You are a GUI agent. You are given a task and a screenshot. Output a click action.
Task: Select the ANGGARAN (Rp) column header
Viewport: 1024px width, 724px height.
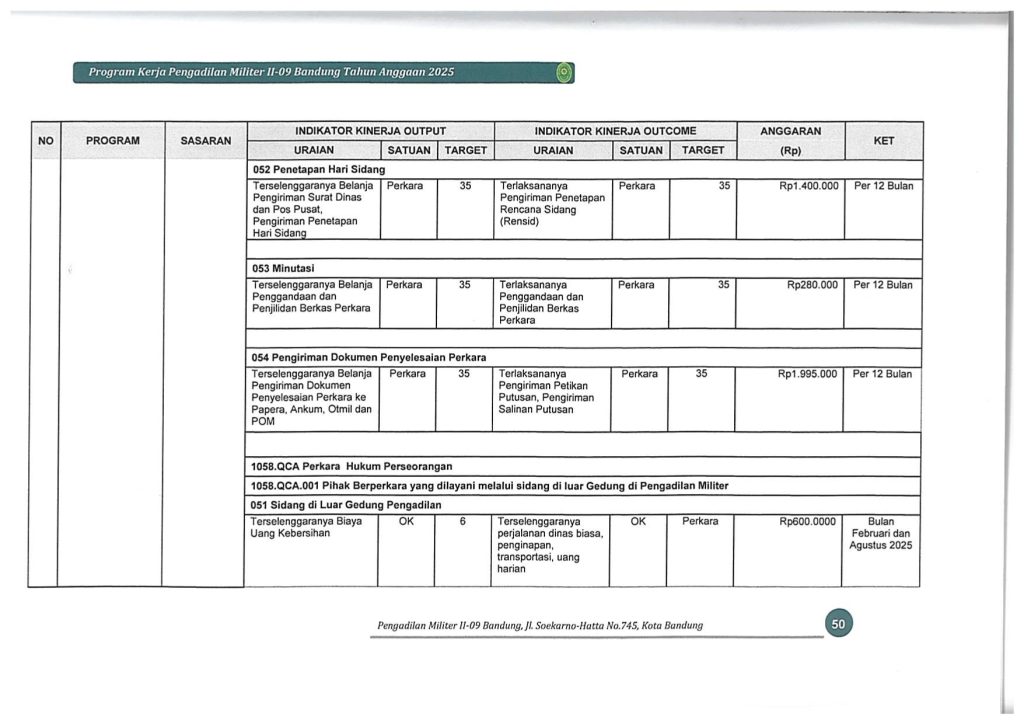(x=790, y=141)
